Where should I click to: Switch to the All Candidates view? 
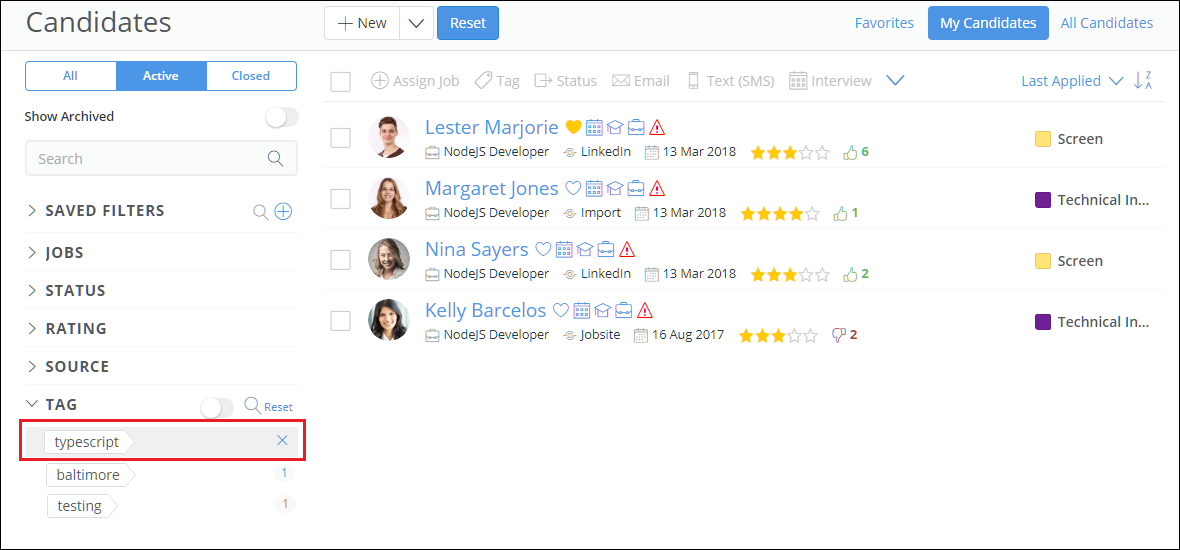[x=1106, y=23]
